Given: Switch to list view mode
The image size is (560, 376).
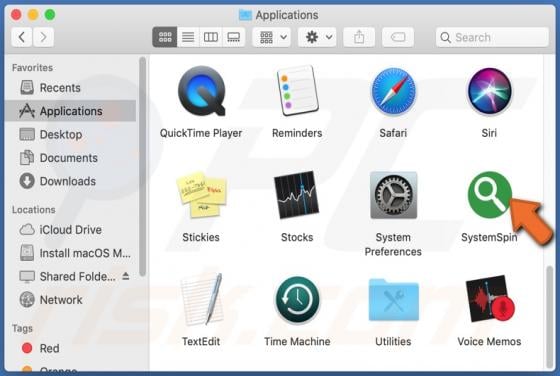Looking at the screenshot, I should (188, 37).
